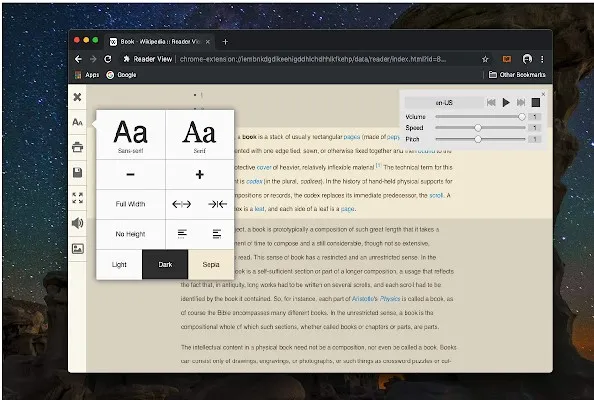Choose the Sans-serif font option
This screenshot has height=400, width=594.
[130, 135]
